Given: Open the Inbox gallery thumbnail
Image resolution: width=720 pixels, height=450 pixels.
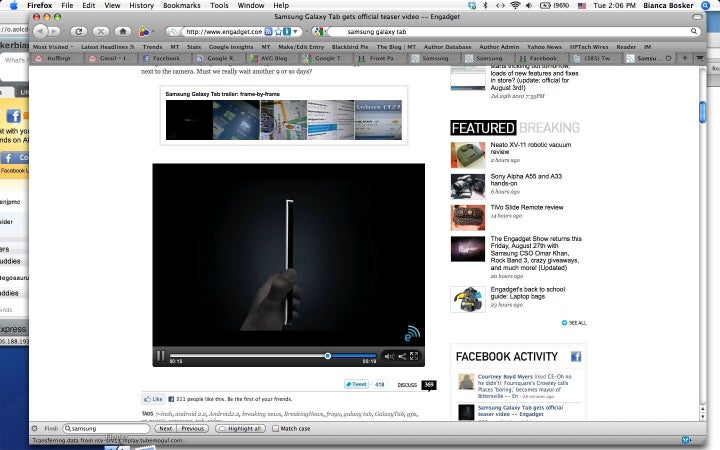Looking at the screenshot, I should point(378,120).
